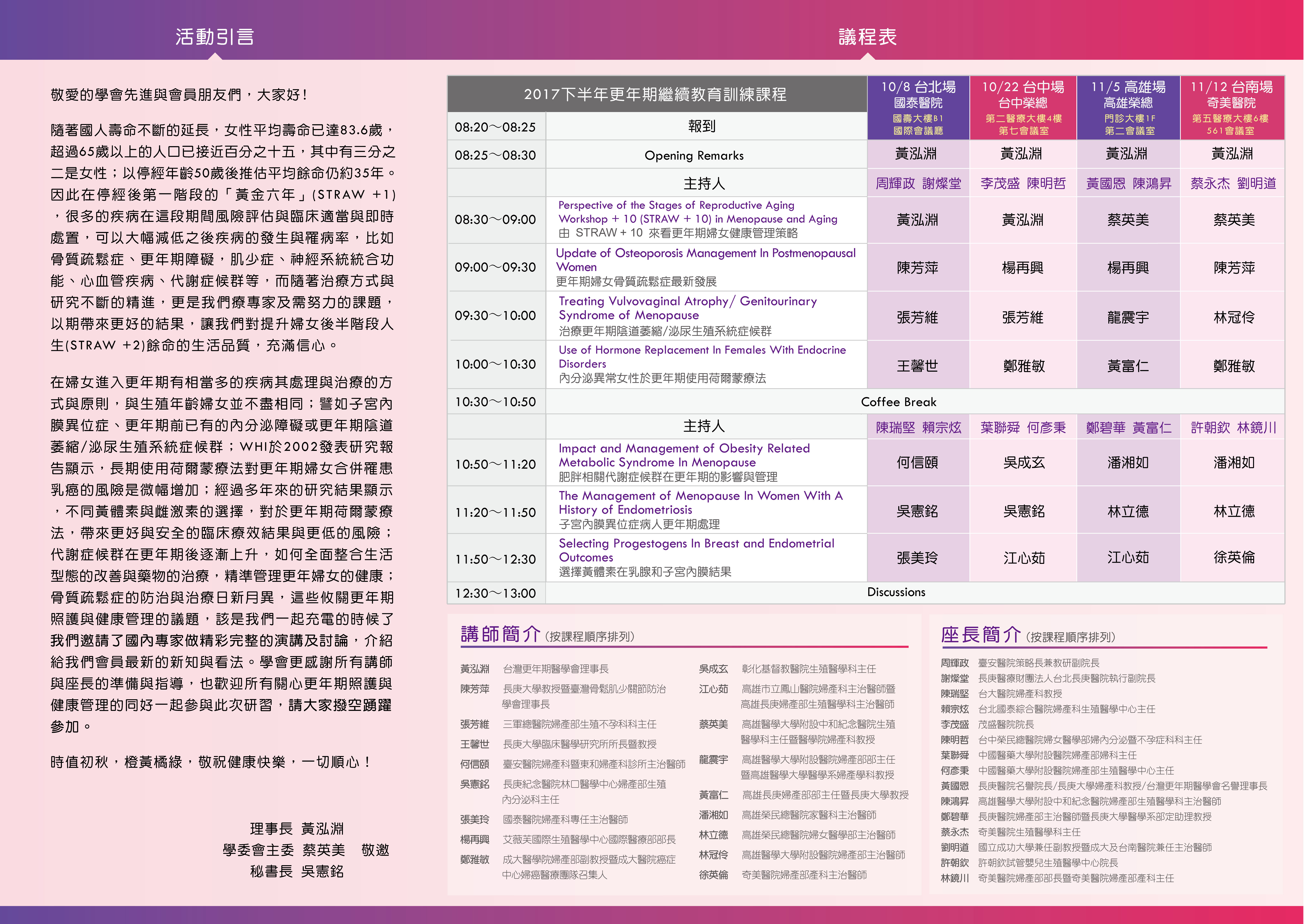Select the moderators cell 李茂盛 陳明哲
The image size is (1304, 924).
(x=1023, y=183)
